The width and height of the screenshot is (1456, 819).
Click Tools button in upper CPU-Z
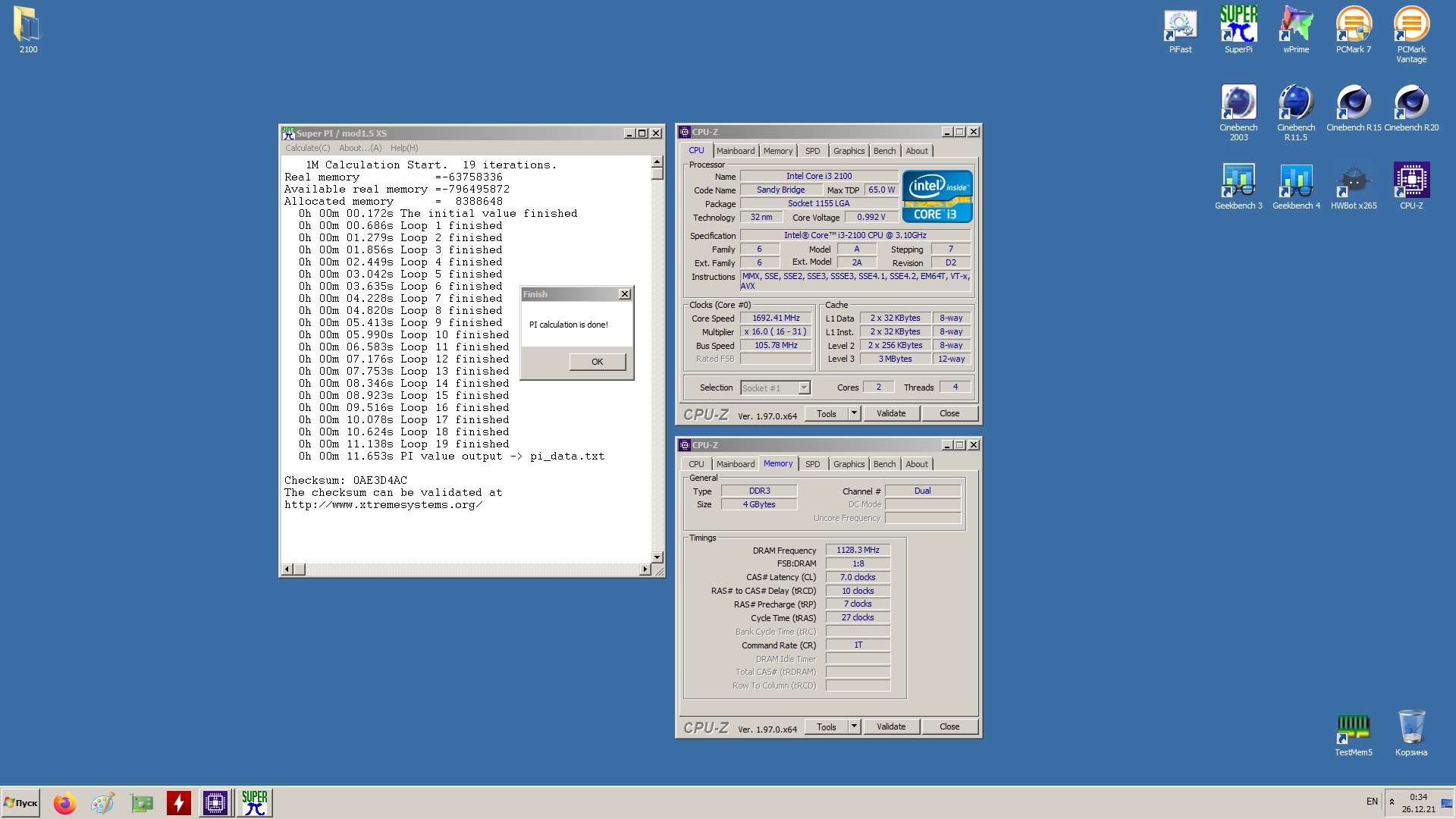point(827,413)
